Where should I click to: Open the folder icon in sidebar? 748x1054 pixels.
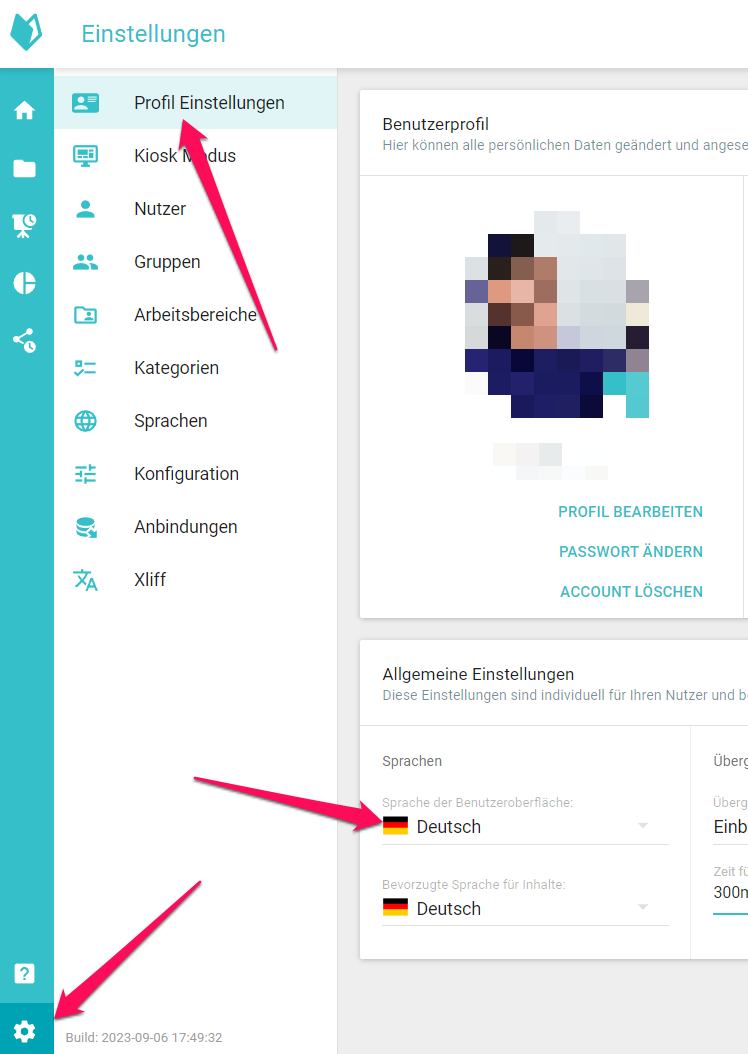25,169
